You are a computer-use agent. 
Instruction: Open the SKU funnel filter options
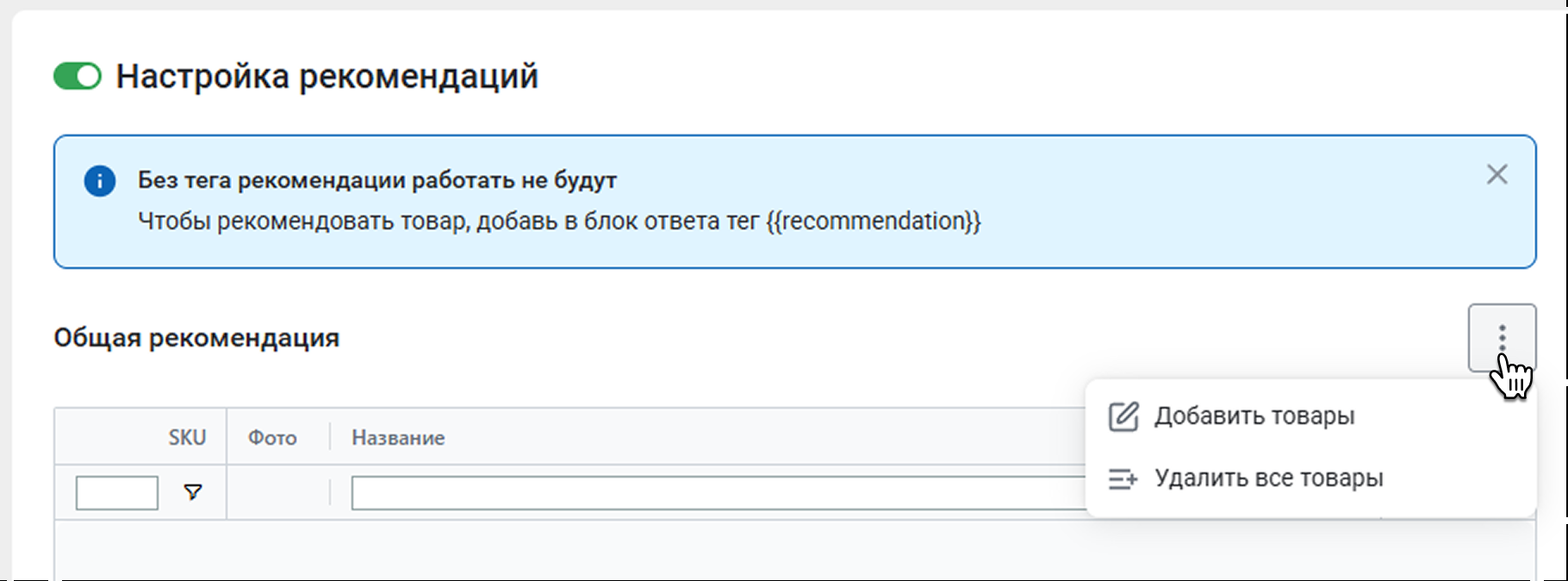[x=193, y=492]
